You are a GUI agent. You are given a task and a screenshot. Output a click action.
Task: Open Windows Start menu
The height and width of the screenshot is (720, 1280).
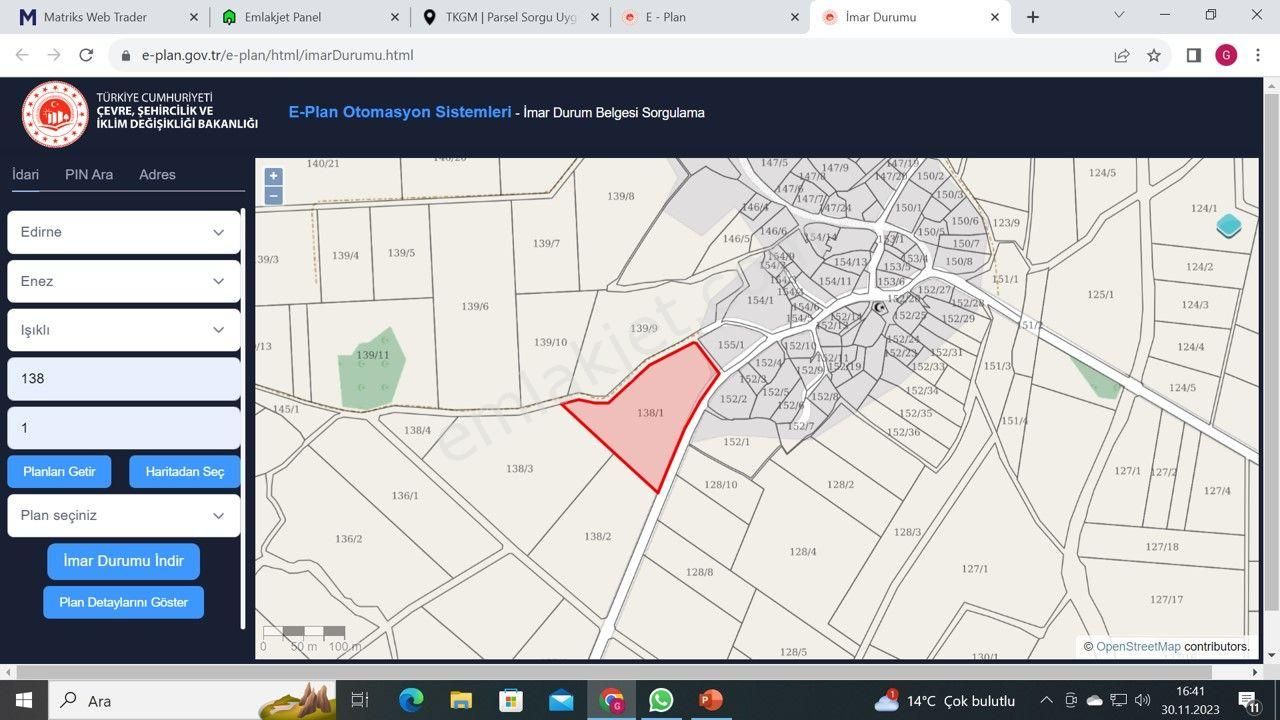[x=23, y=700]
